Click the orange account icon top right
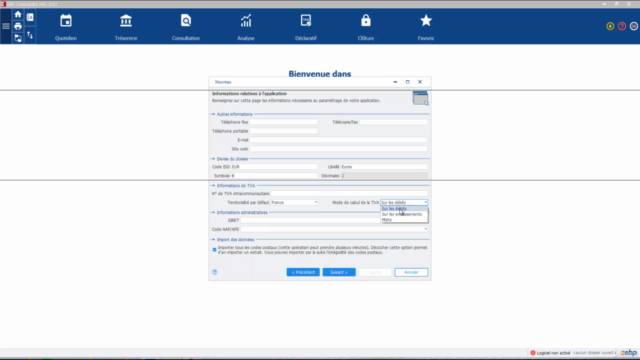 [633, 26]
